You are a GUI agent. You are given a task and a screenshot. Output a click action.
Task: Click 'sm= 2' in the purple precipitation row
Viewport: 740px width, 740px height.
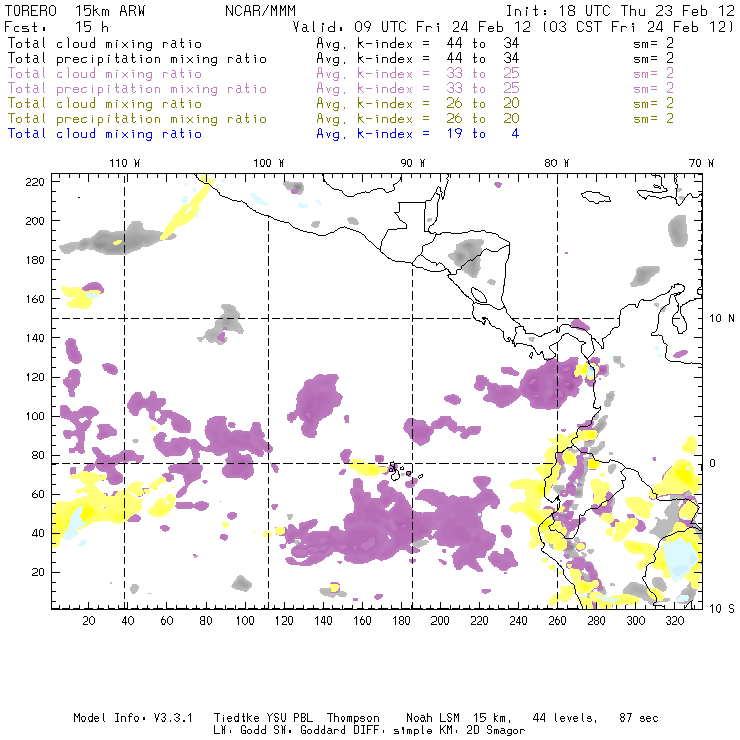coord(654,89)
